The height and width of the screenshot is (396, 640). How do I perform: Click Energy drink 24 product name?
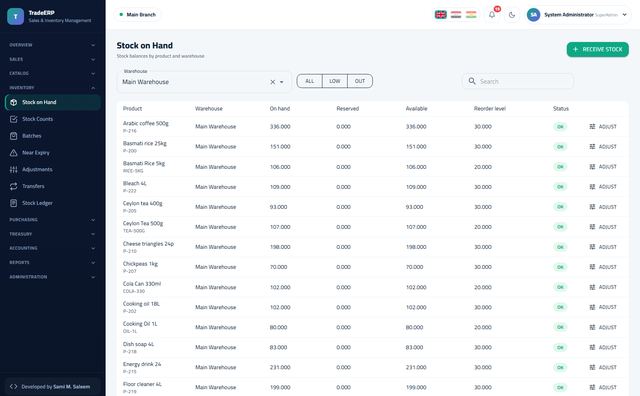[142, 364]
